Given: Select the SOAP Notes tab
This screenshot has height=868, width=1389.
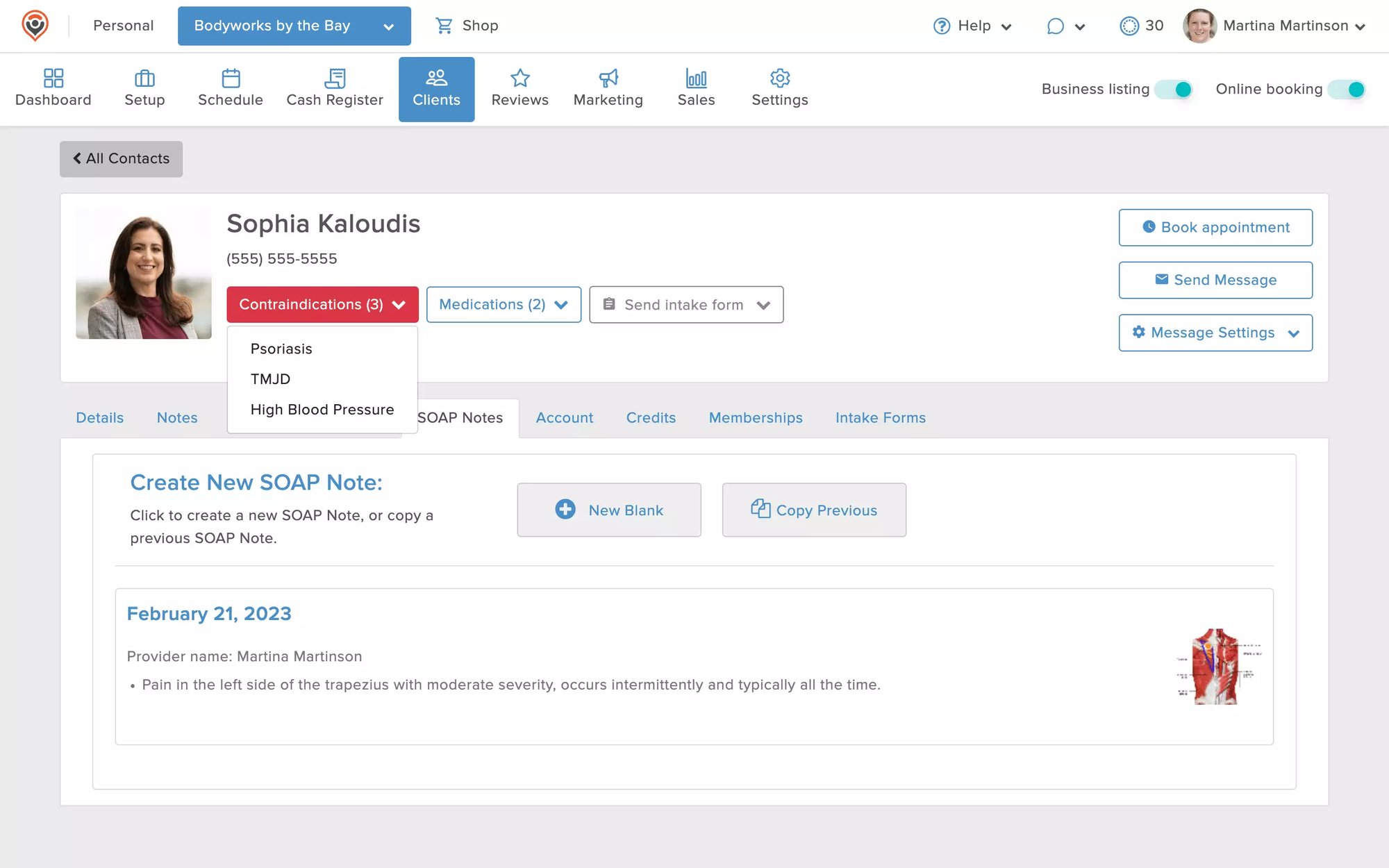Looking at the screenshot, I should click(460, 417).
